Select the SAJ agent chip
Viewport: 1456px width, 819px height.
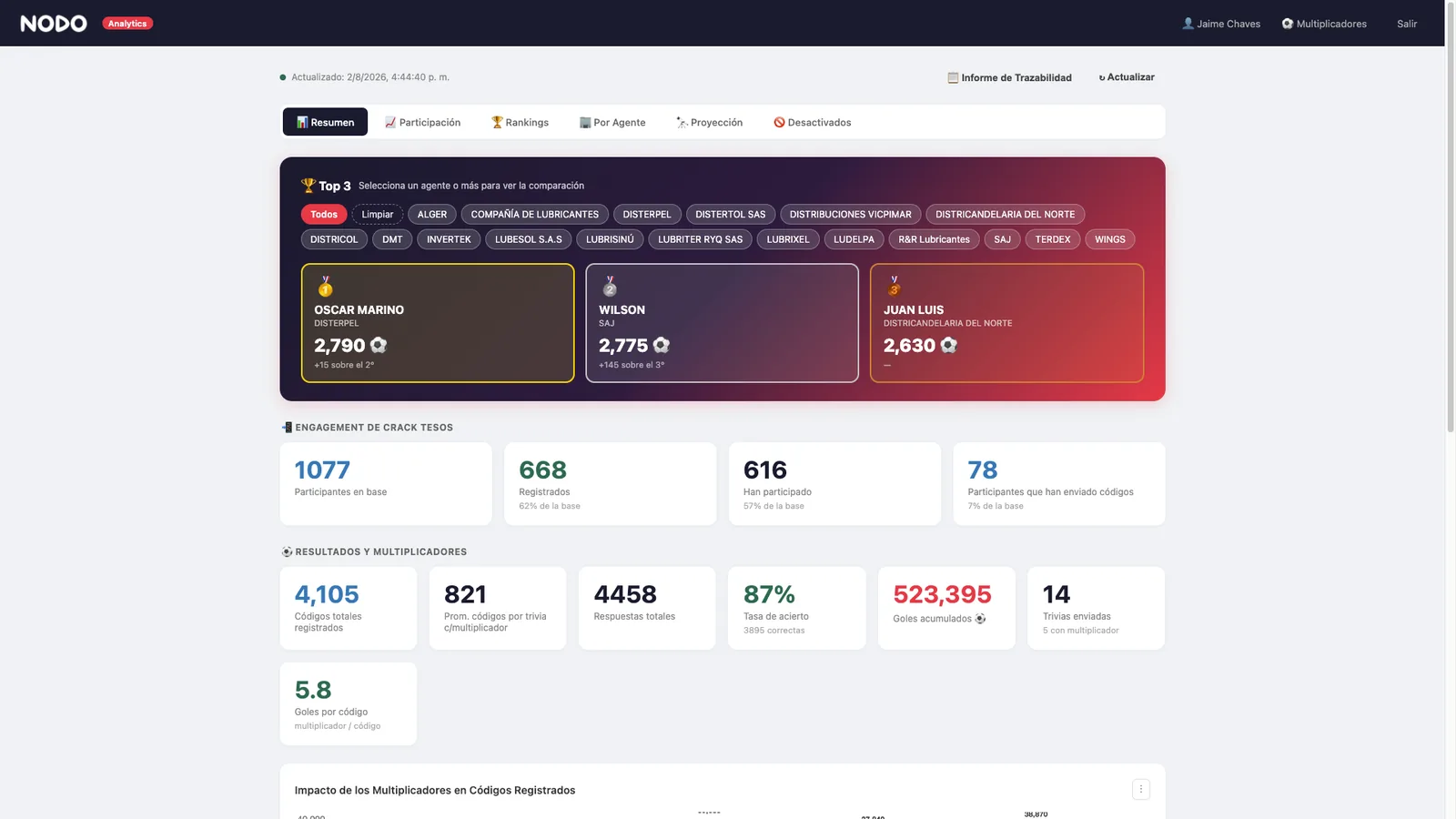click(x=1003, y=239)
